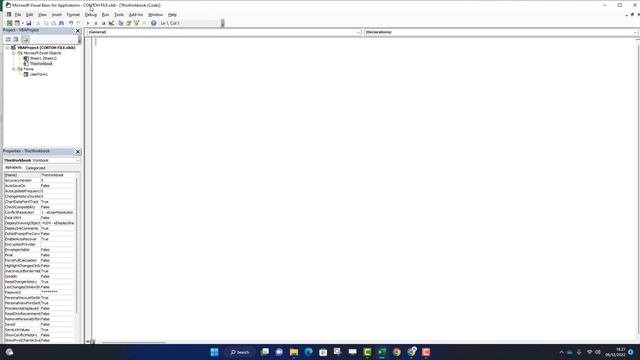Select the IsAddin property row

coord(40,276)
